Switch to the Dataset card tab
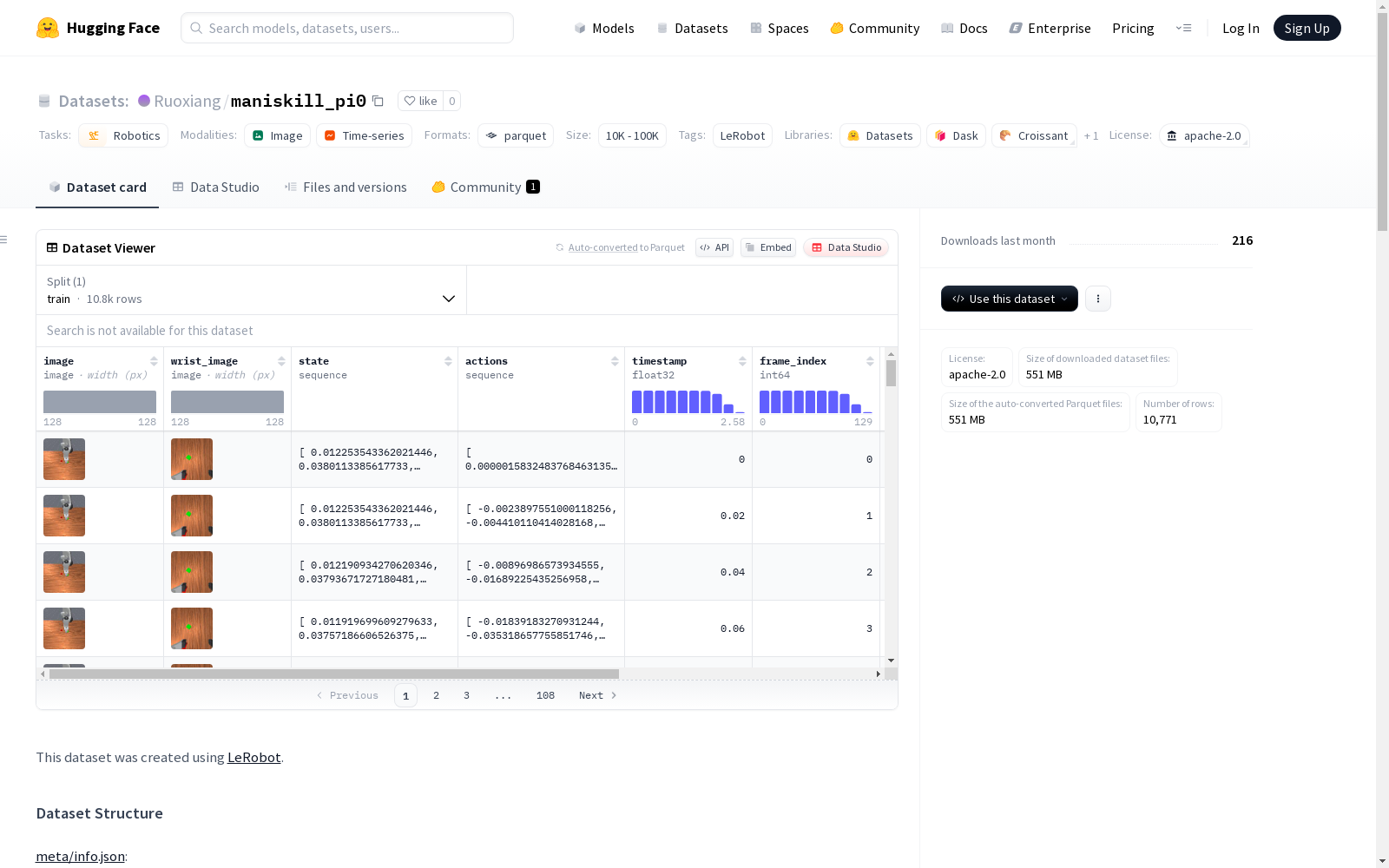 tap(97, 187)
